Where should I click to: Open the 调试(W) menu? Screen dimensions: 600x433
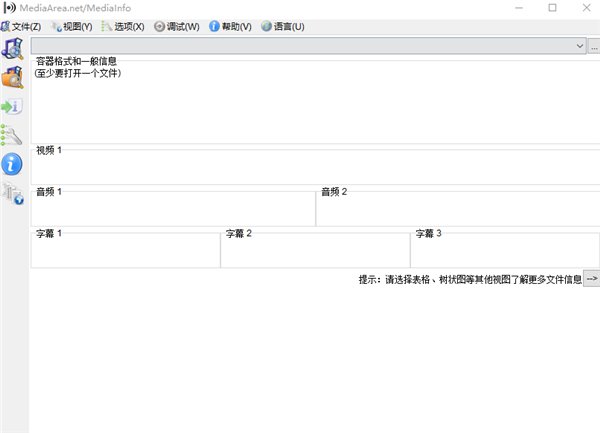(x=177, y=26)
